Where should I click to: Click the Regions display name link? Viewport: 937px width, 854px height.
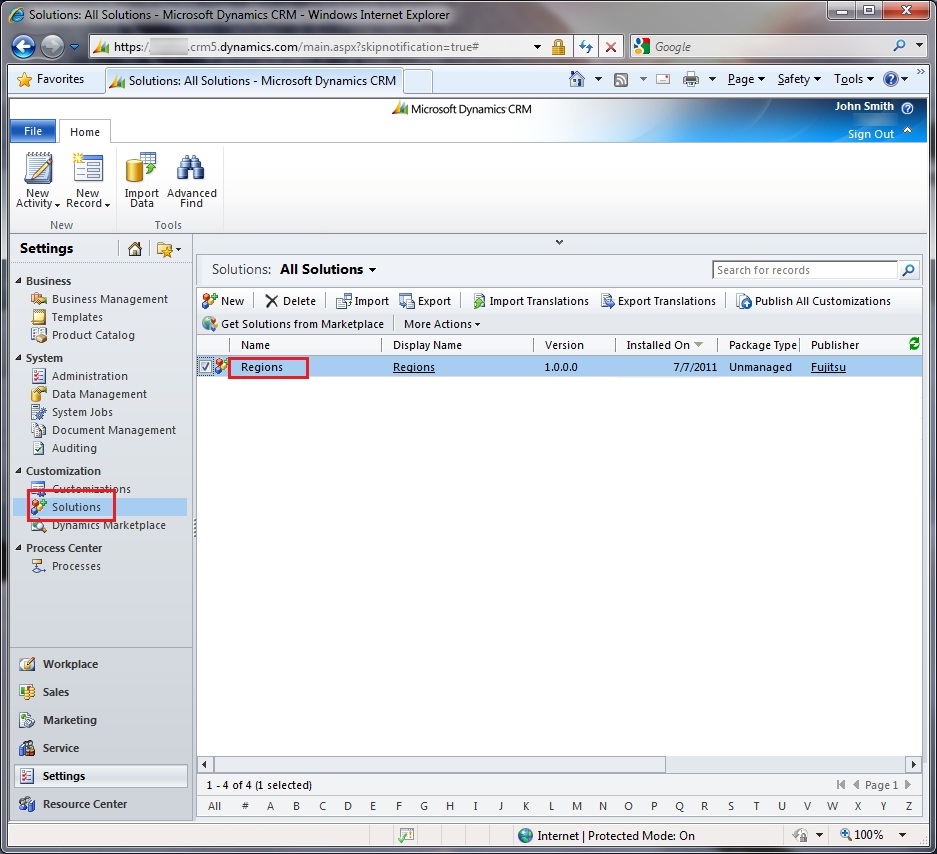pos(414,367)
